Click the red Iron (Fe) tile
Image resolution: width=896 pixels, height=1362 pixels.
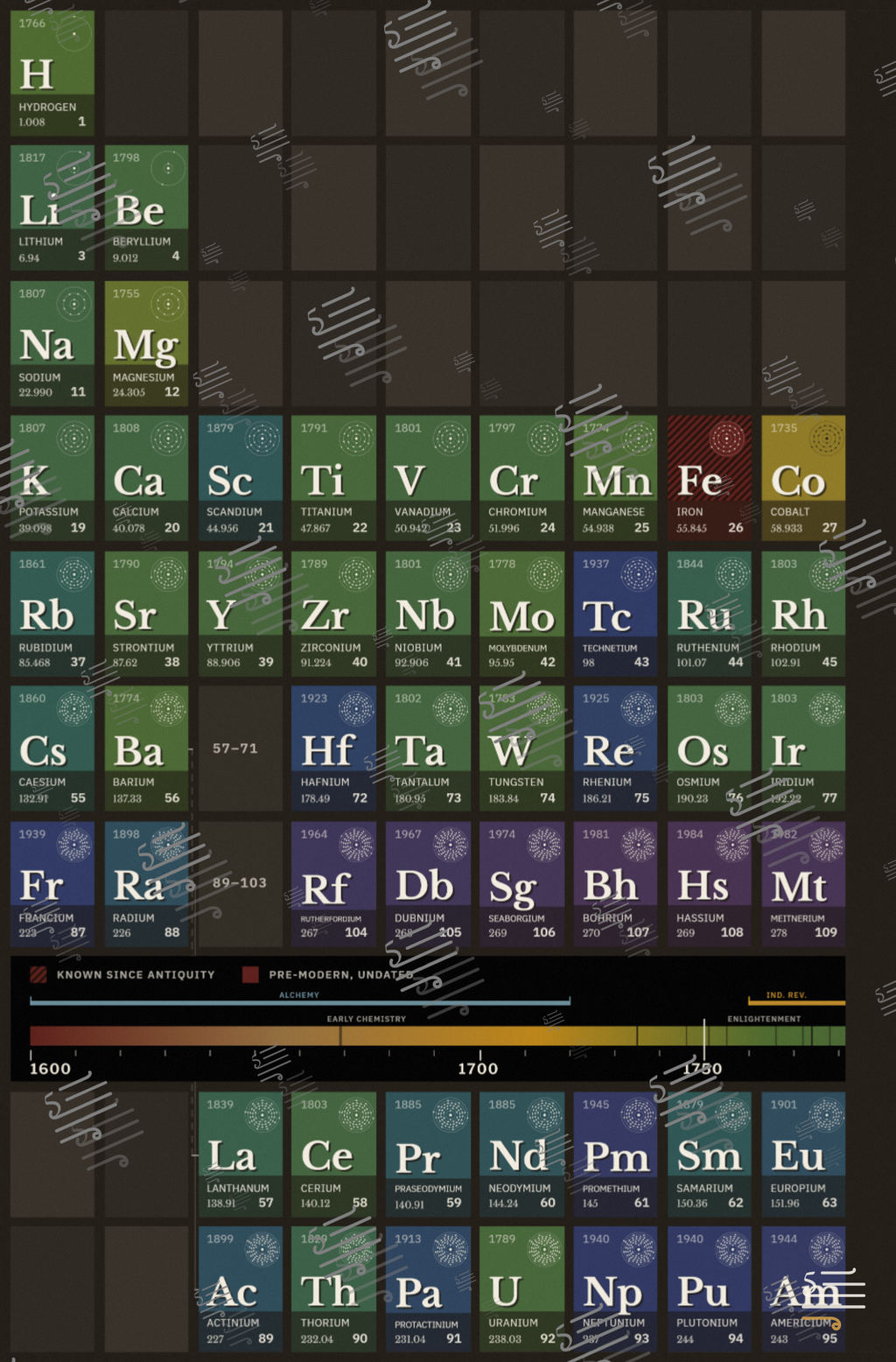710,478
